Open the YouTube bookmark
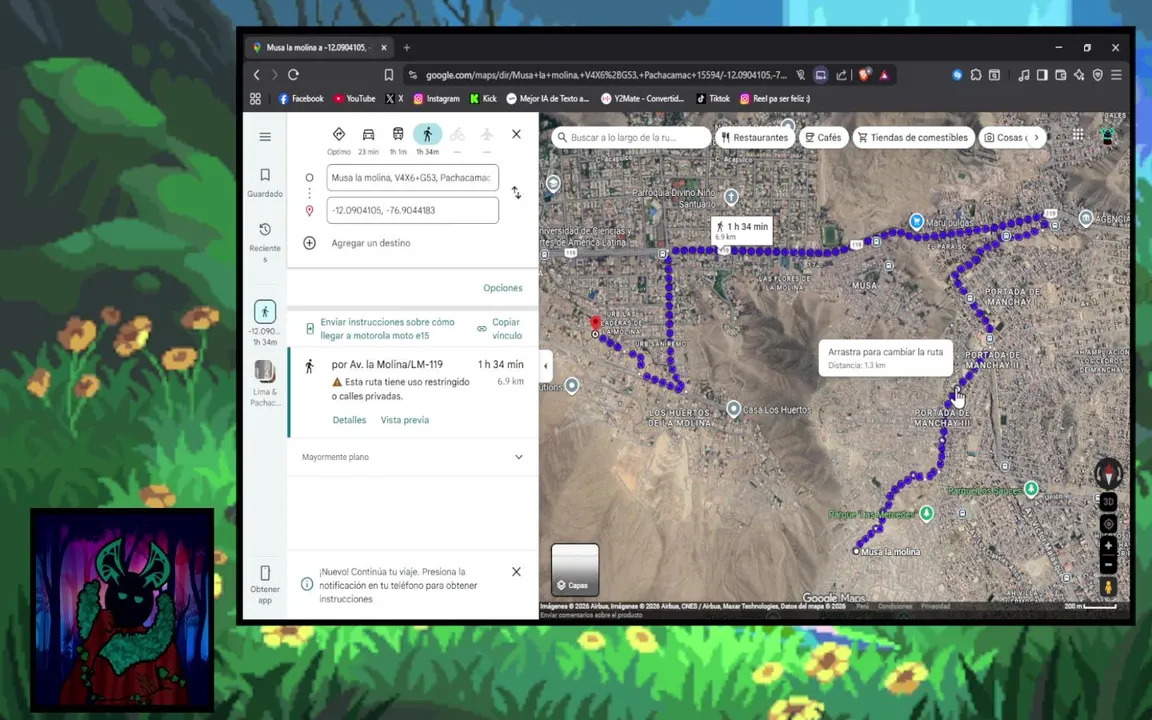The width and height of the screenshot is (1152, 720). 354,98
